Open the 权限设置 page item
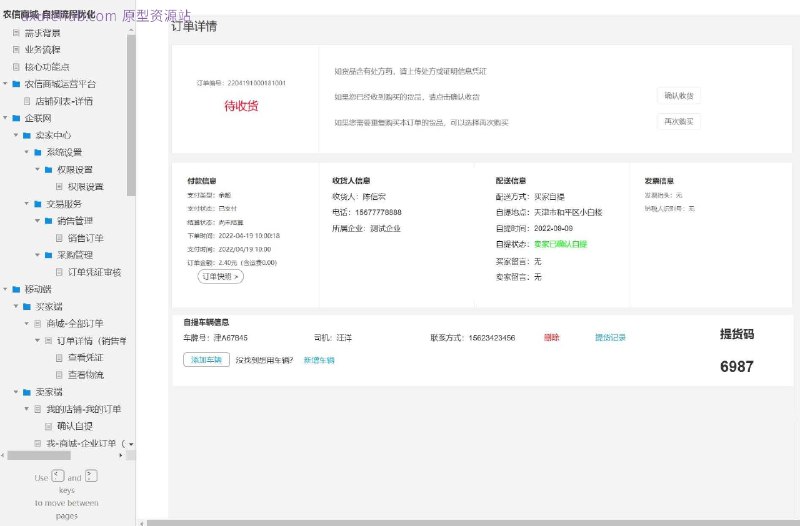 point(85,187)
